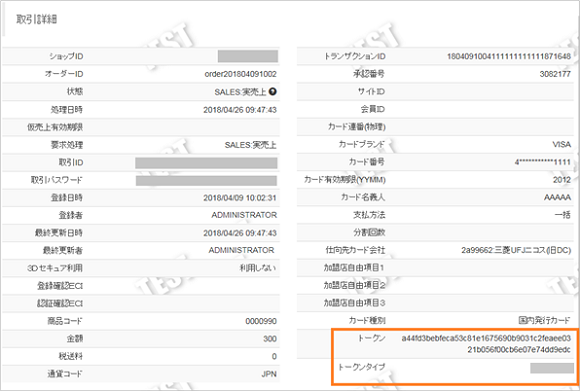Click the expiry value 2012

point(562,180)
